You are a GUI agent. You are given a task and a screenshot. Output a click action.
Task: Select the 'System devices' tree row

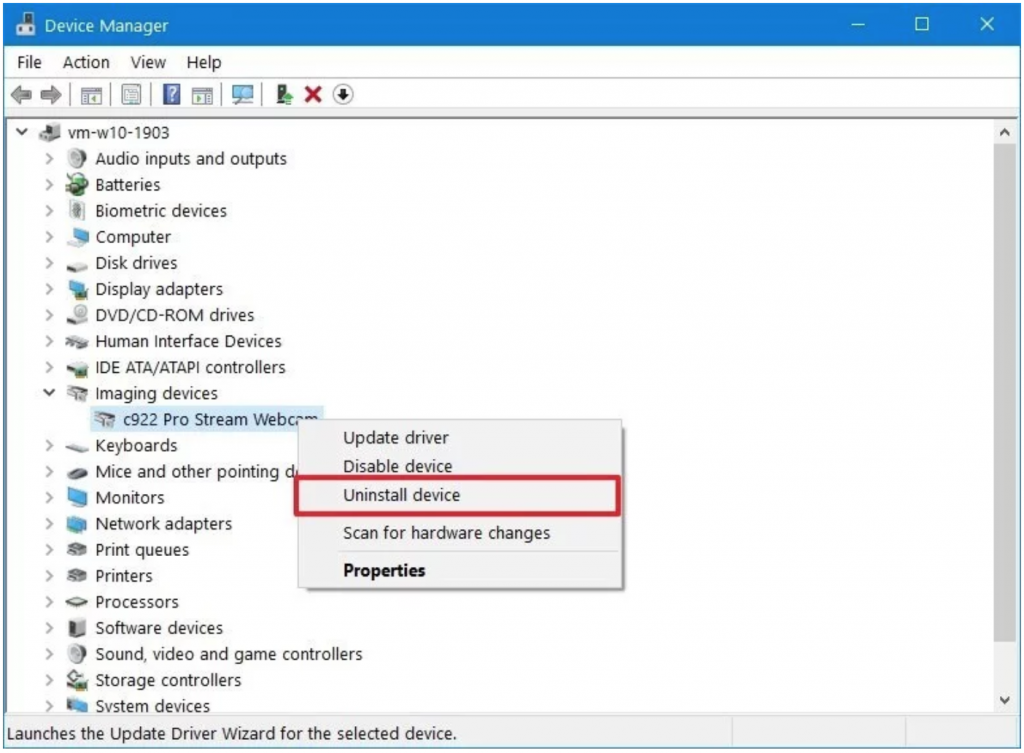pyautogui.click(x=153, y=705)
